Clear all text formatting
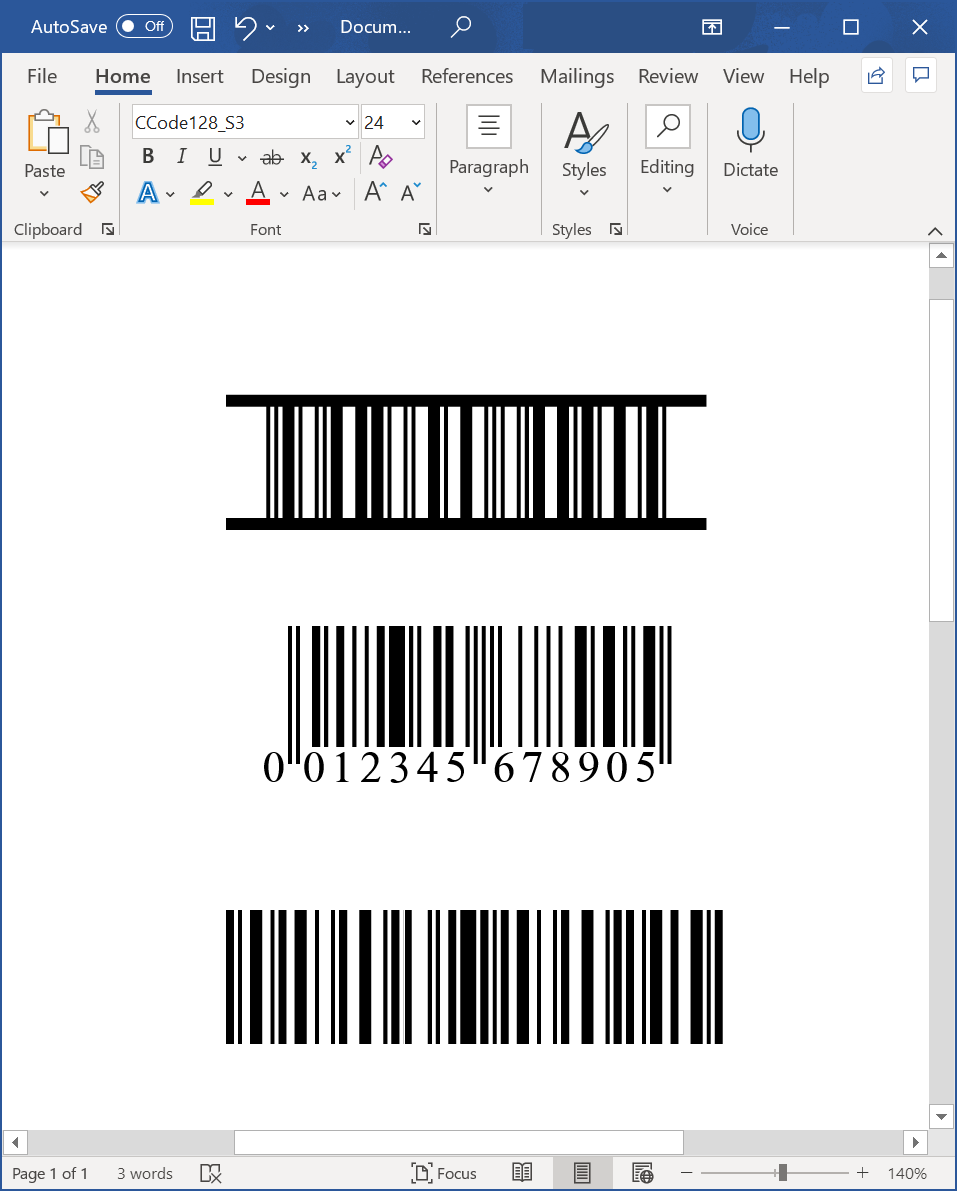The width and height of the screenshot is (957, 1191). tap(379, 157)
